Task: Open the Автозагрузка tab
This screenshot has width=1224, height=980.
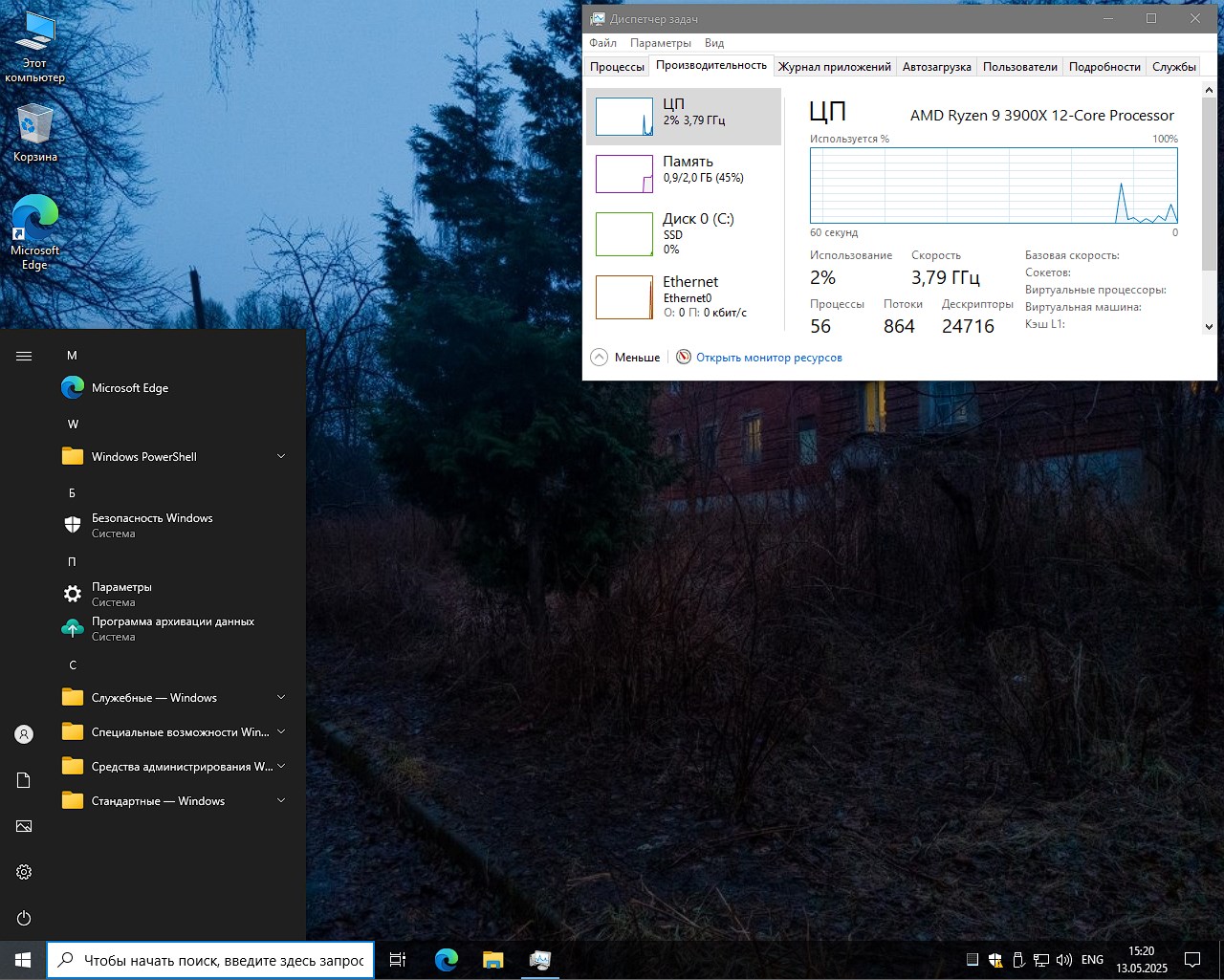Action: click(937, 67)
